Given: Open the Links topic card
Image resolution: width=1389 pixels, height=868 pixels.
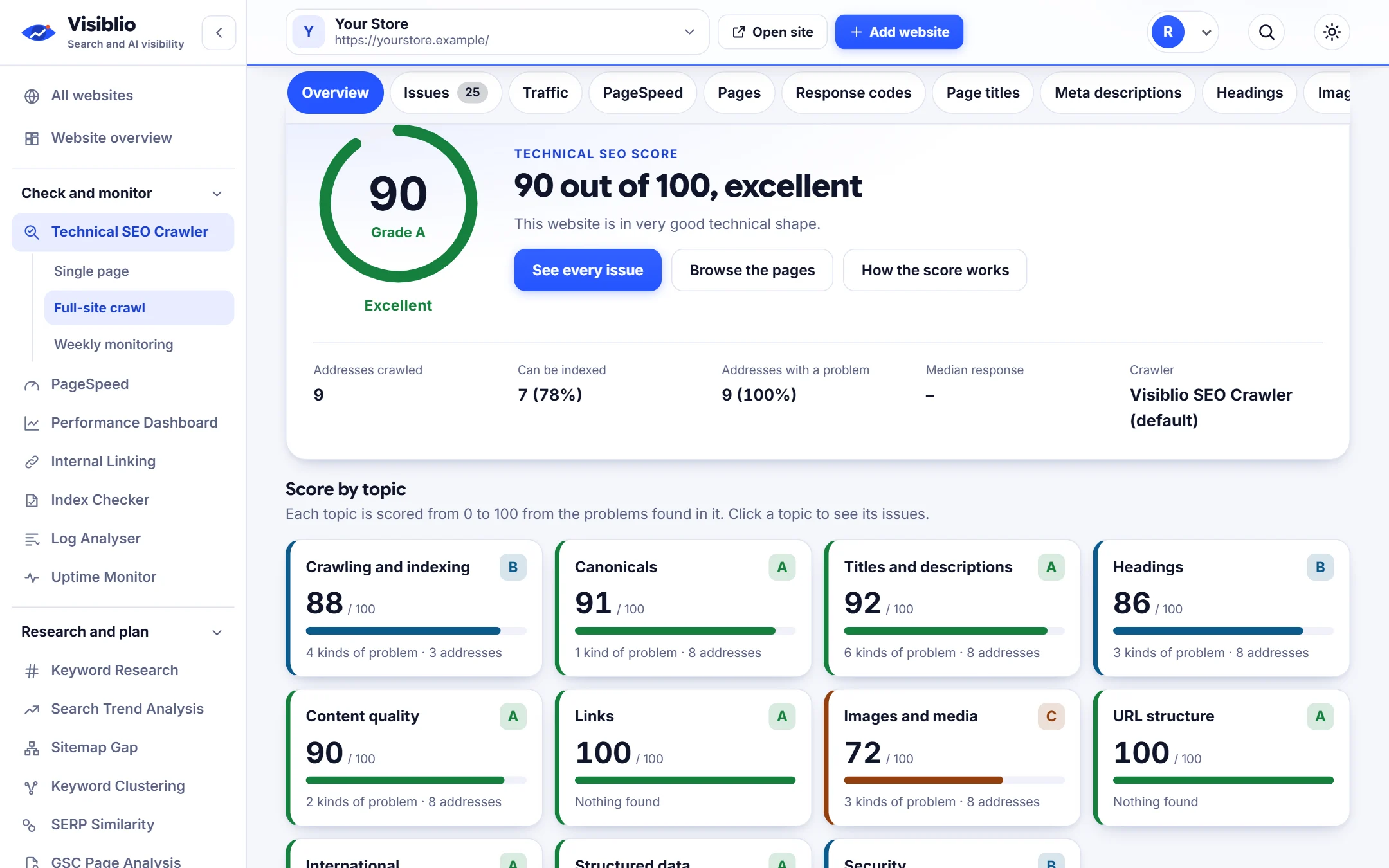Looking at the screenshot, I should [x=683, y=758].
